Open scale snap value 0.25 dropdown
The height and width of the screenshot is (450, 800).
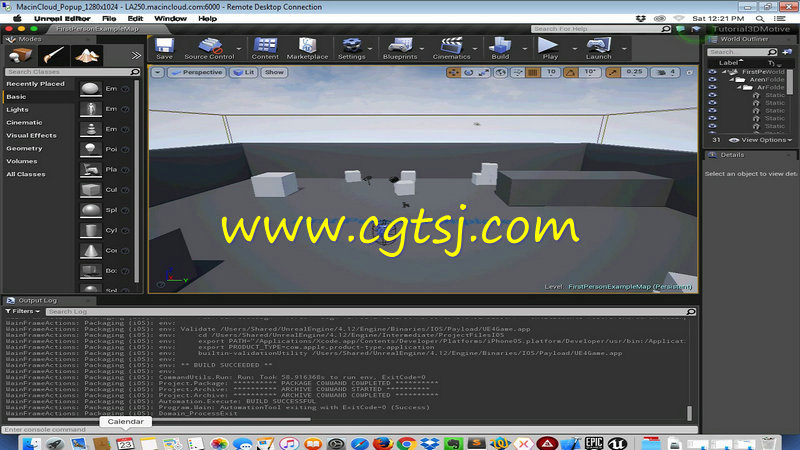point(634,72)
